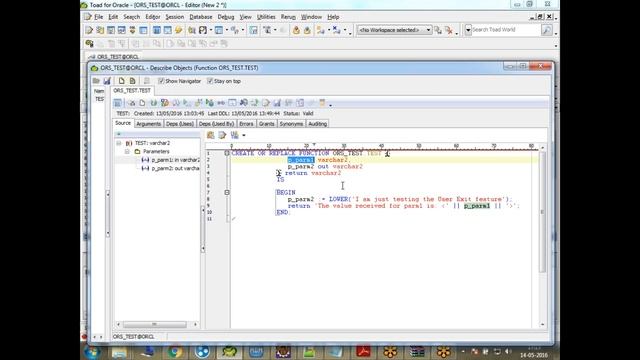Select p_parm2: out varchar2 tree item
This screenshot has width=640, height=360.
tap(170, 168)
